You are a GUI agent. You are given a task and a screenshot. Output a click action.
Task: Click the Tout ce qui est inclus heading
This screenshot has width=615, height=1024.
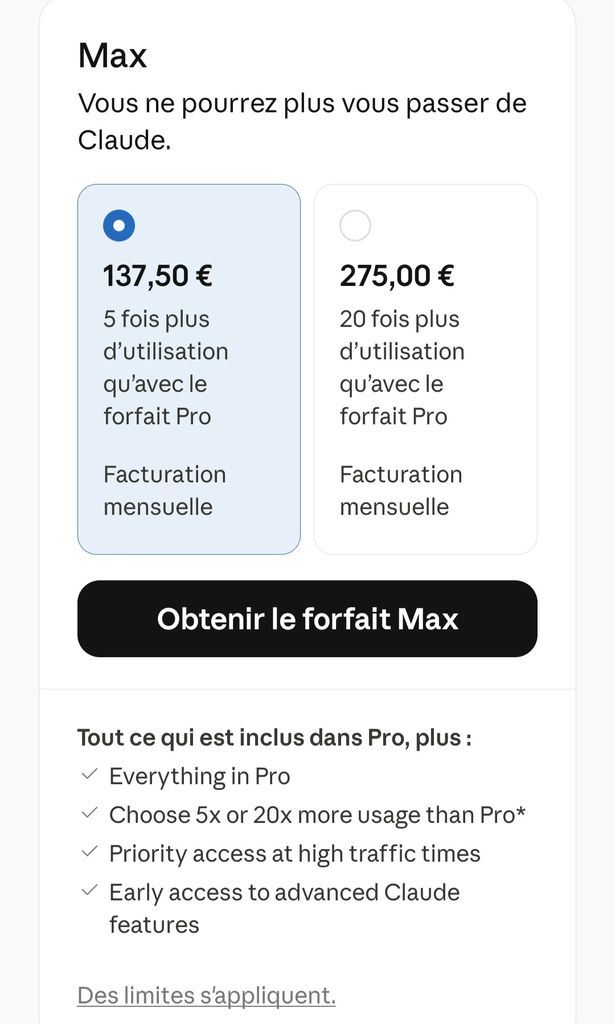click(275, 737)
